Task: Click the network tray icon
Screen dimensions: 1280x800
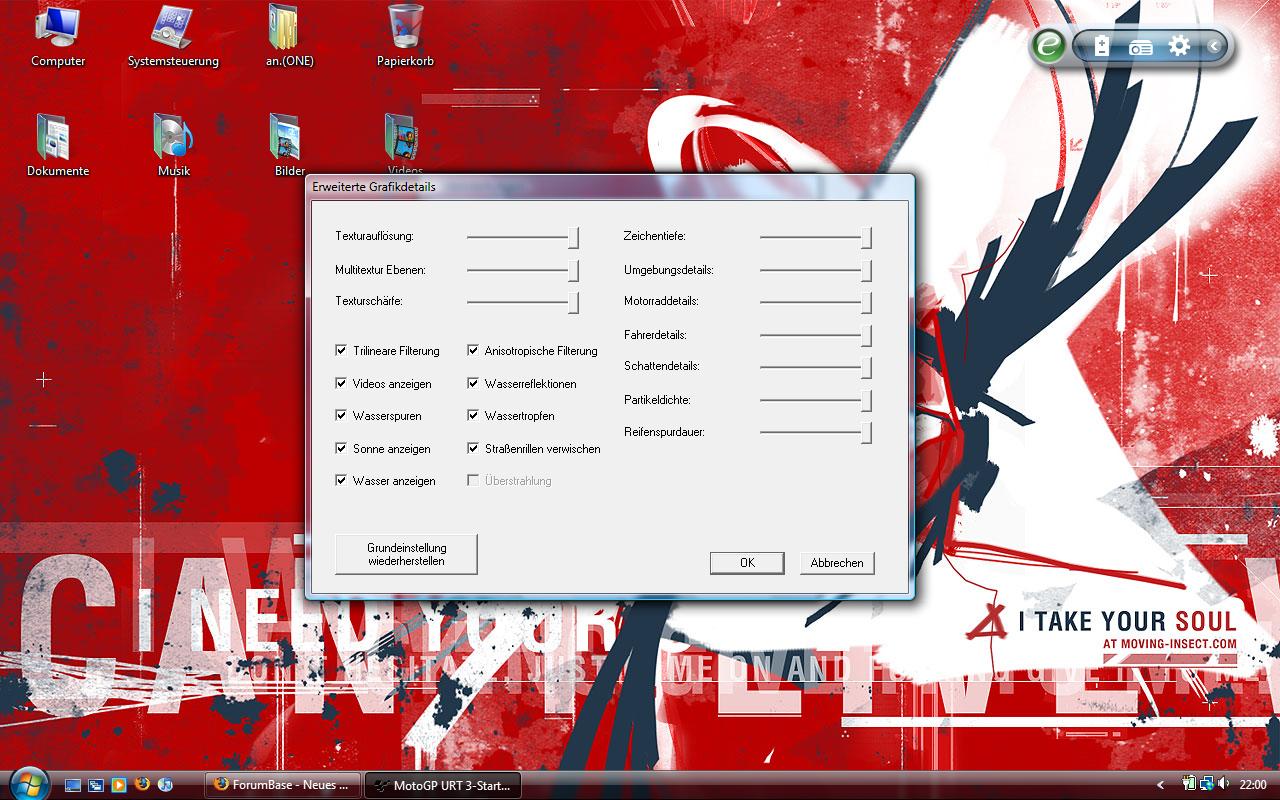Action: (1207, 784)
